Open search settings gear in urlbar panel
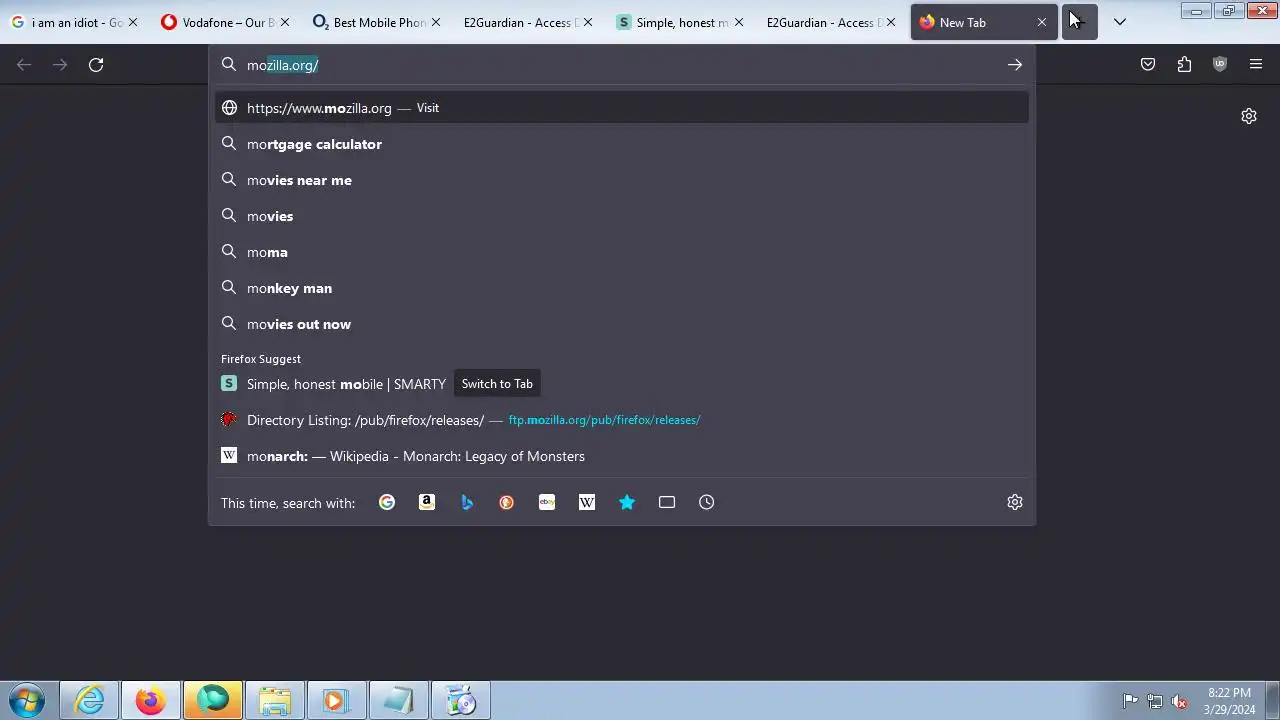 point(1015,502)
